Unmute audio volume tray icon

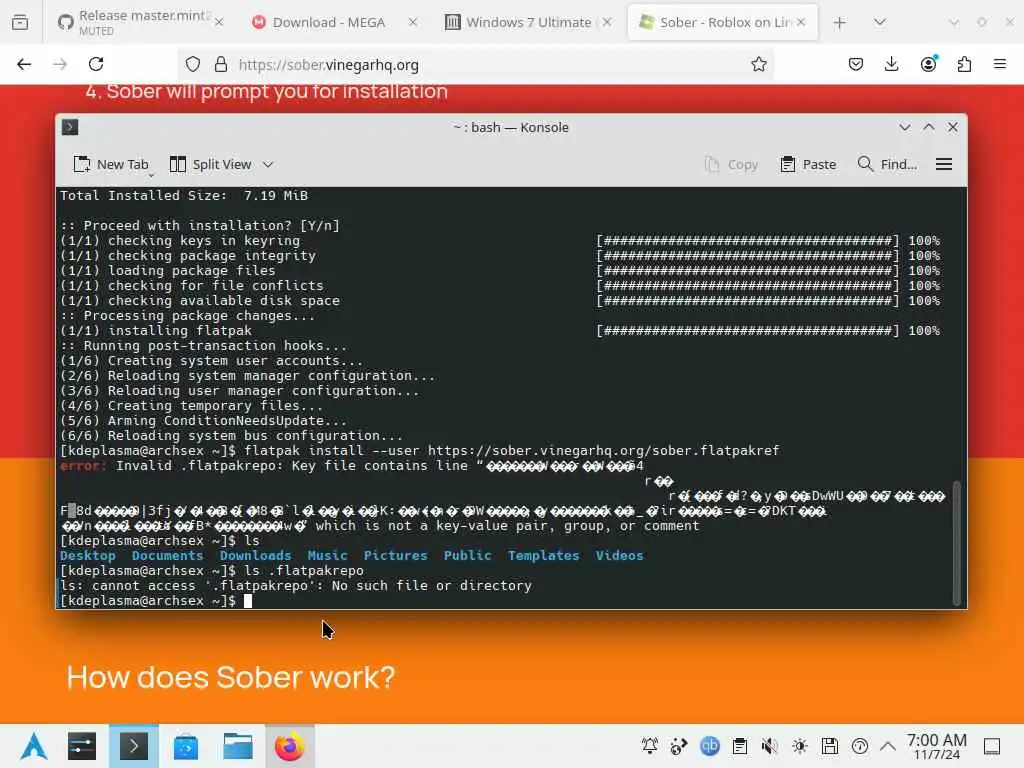pos(770,746)
